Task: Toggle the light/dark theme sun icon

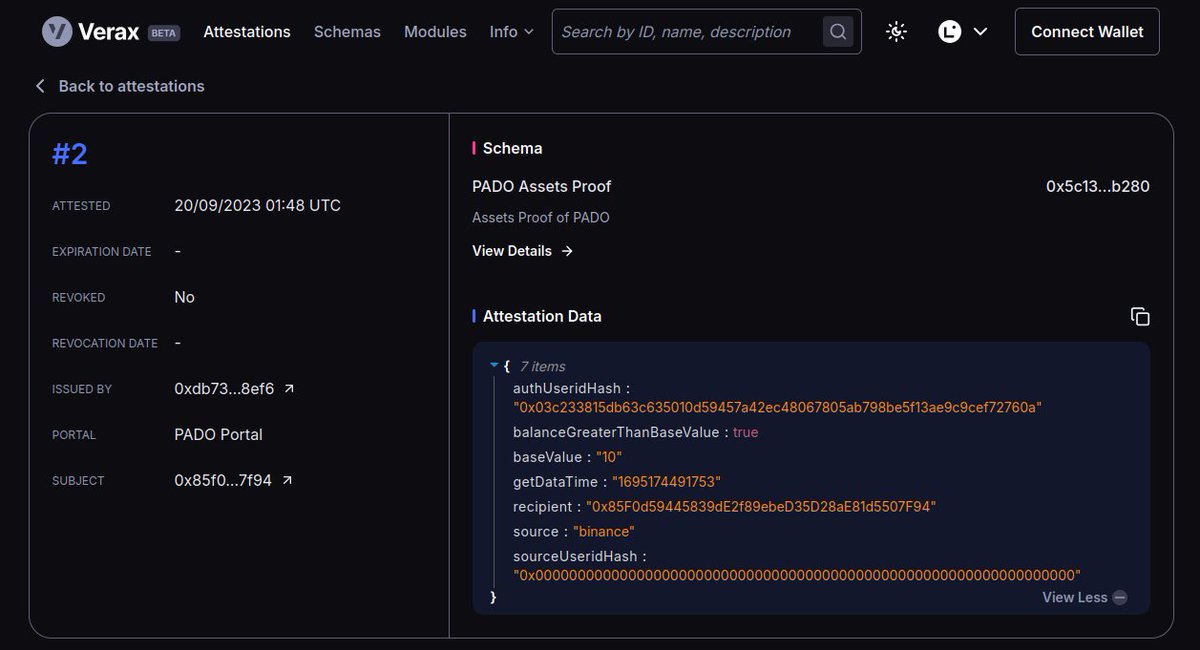Action: click(x=897, y=32)
